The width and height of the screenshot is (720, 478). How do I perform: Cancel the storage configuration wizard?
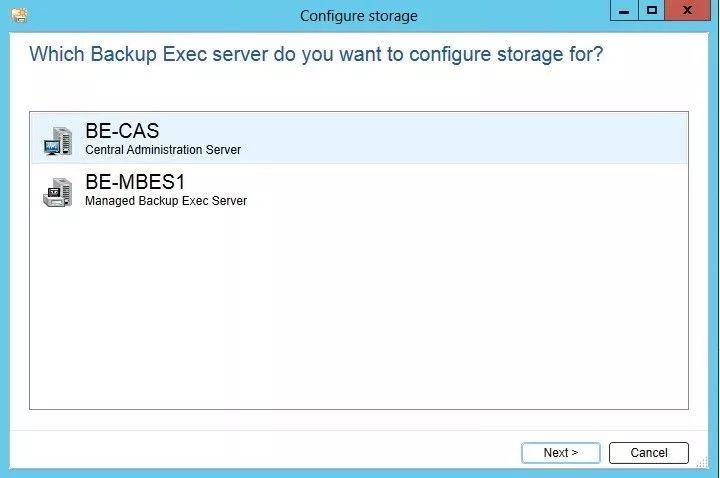[x=648, y=452]
